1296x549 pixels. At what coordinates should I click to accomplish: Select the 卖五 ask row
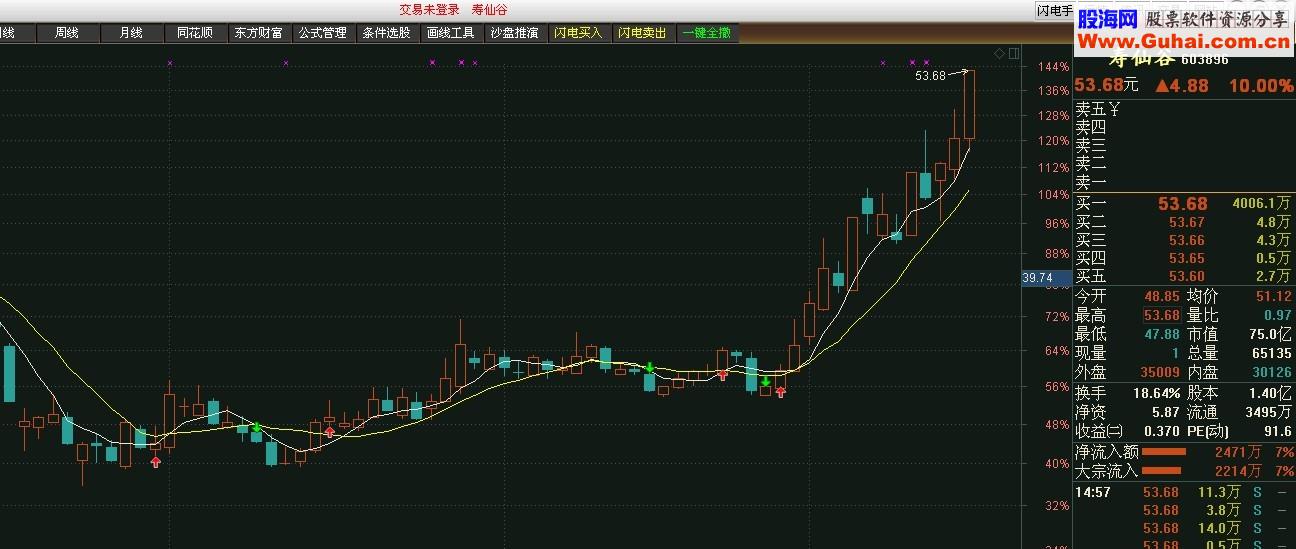pyautogui.click(x=1183, y=109)
